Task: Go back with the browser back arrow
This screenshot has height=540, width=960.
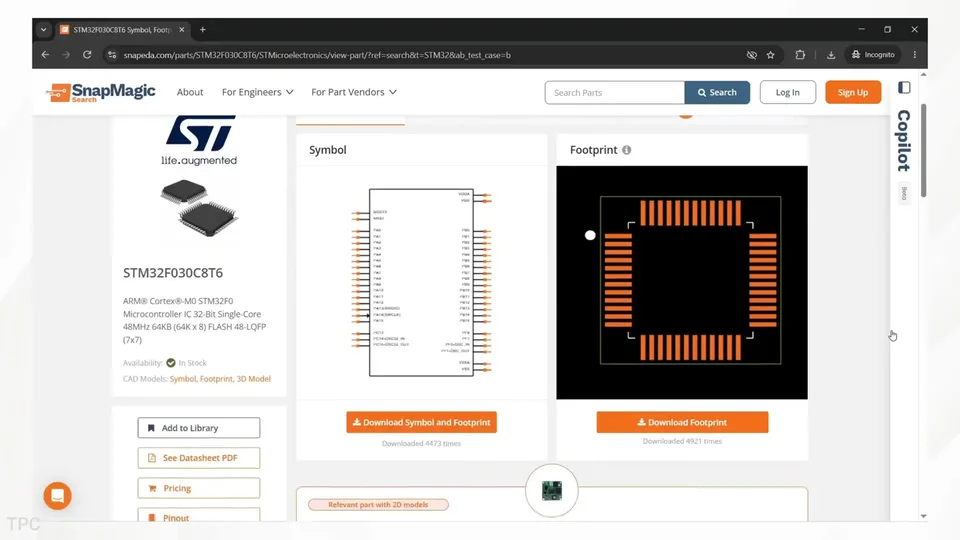Action: (45, 54)
